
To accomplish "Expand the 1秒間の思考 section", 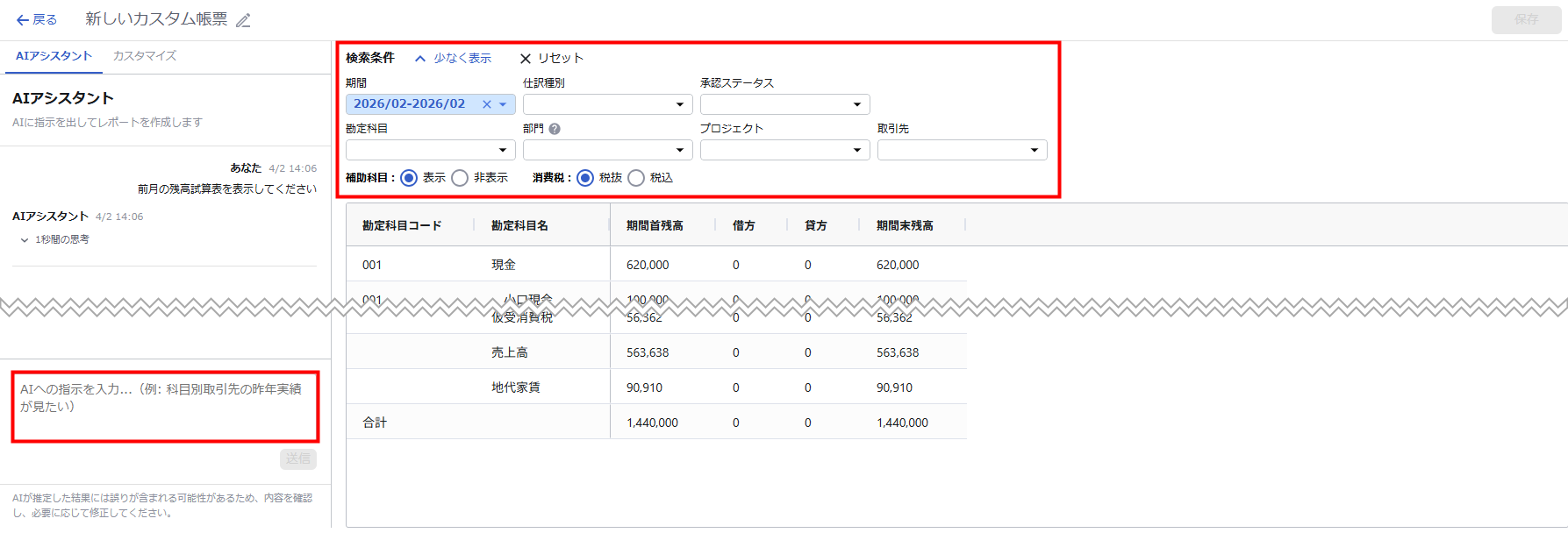I will point(25,239).
